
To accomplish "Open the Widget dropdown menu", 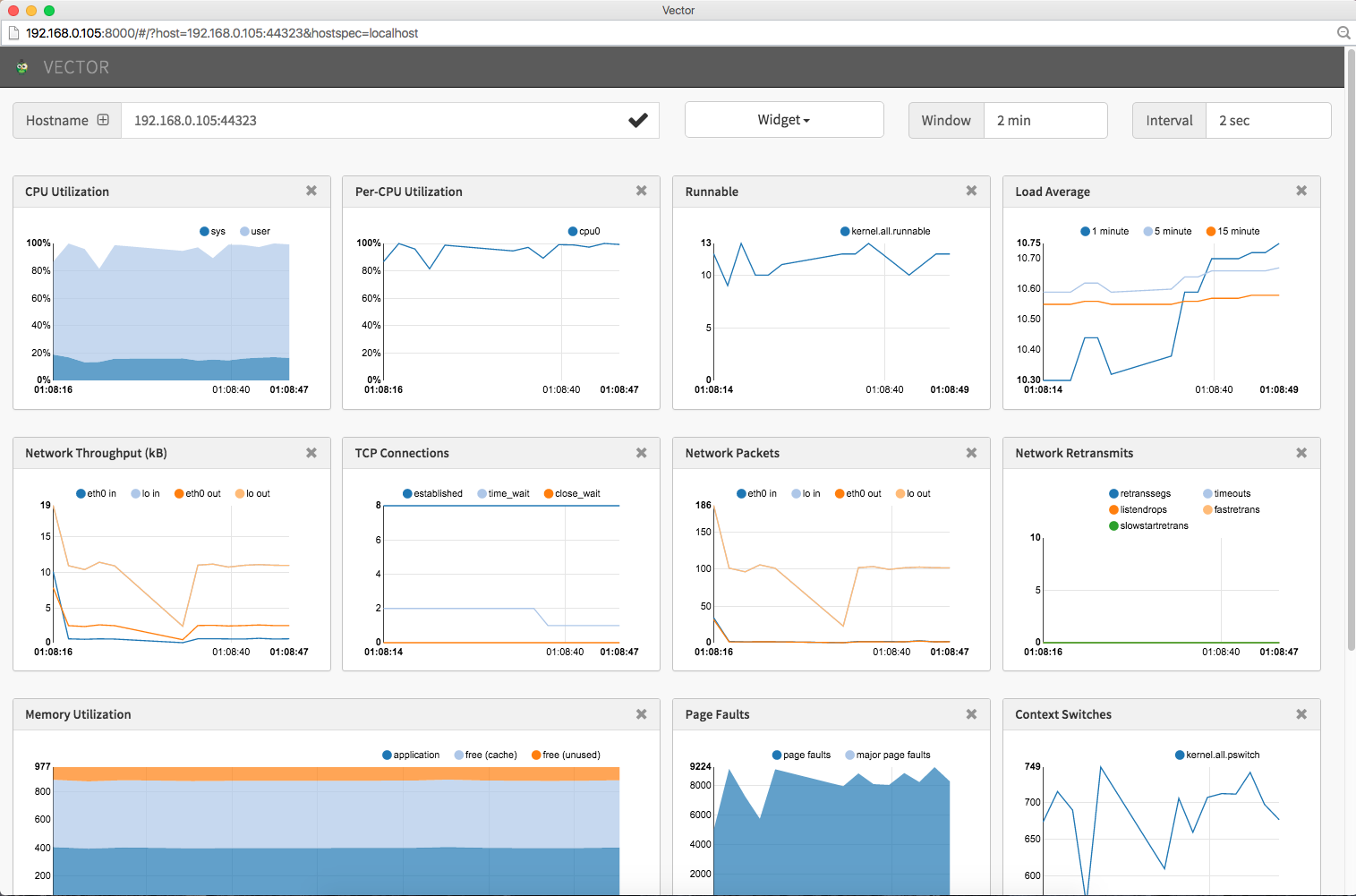I will [783, 120].
